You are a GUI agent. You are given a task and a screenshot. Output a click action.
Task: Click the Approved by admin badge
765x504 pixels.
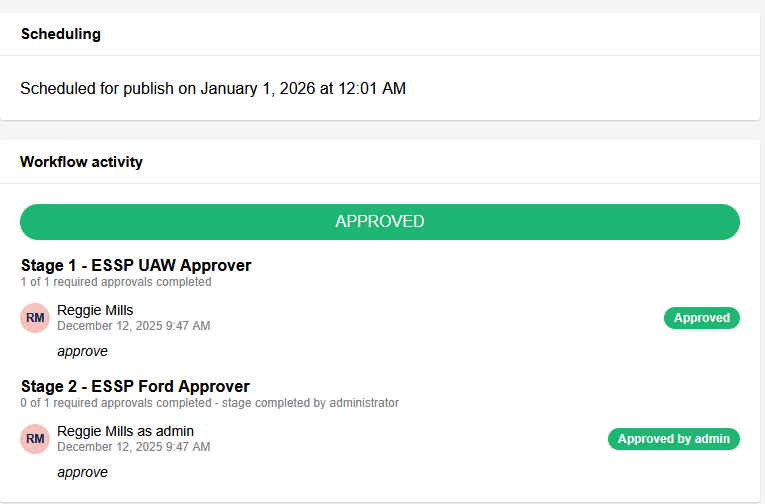(x=673, y=439)
